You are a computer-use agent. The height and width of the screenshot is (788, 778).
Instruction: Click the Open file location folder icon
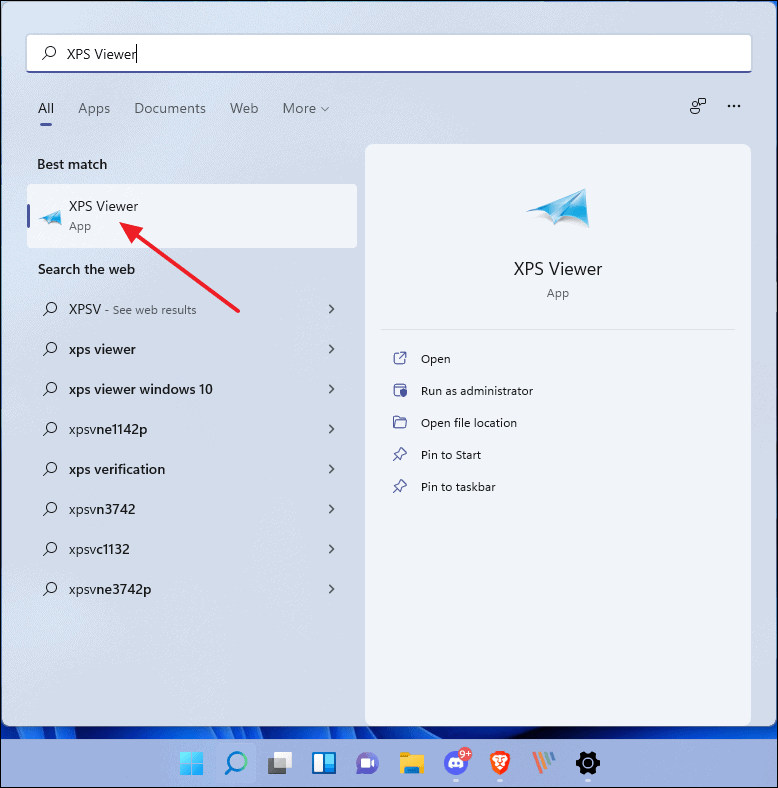click(x=400, y=422)
